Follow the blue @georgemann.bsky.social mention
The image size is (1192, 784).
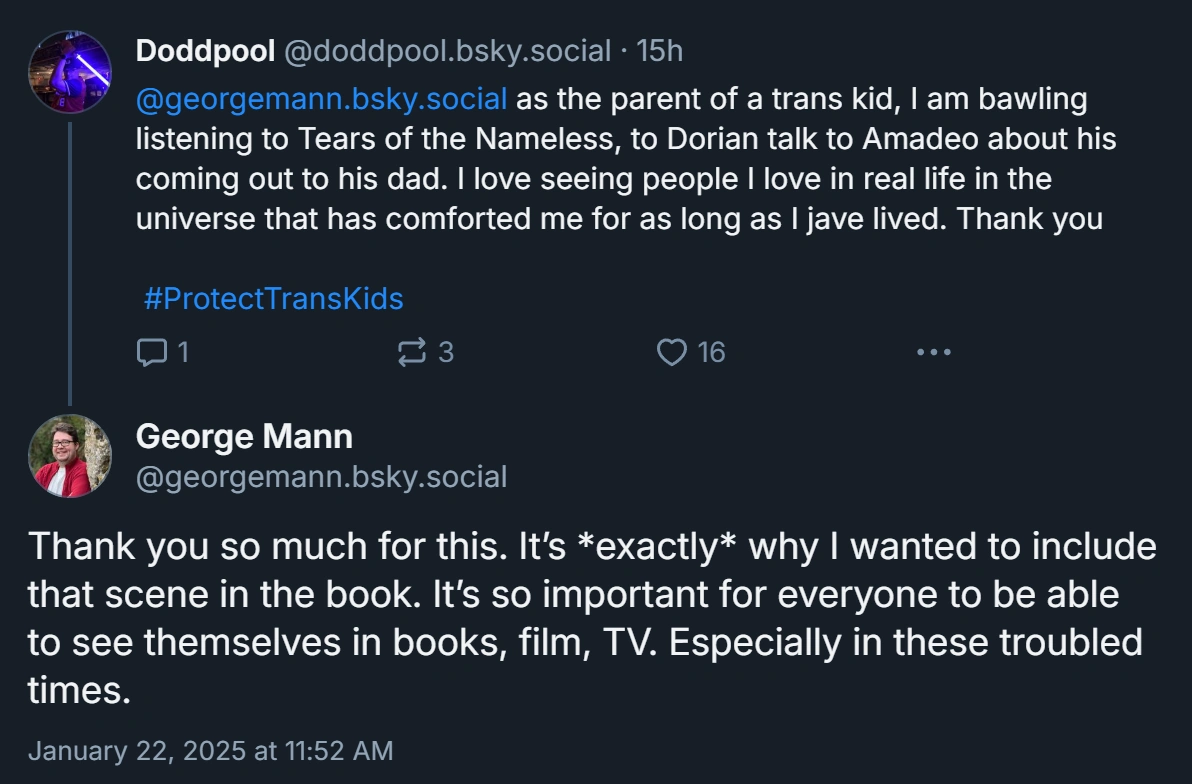click(x=320, y=100)
